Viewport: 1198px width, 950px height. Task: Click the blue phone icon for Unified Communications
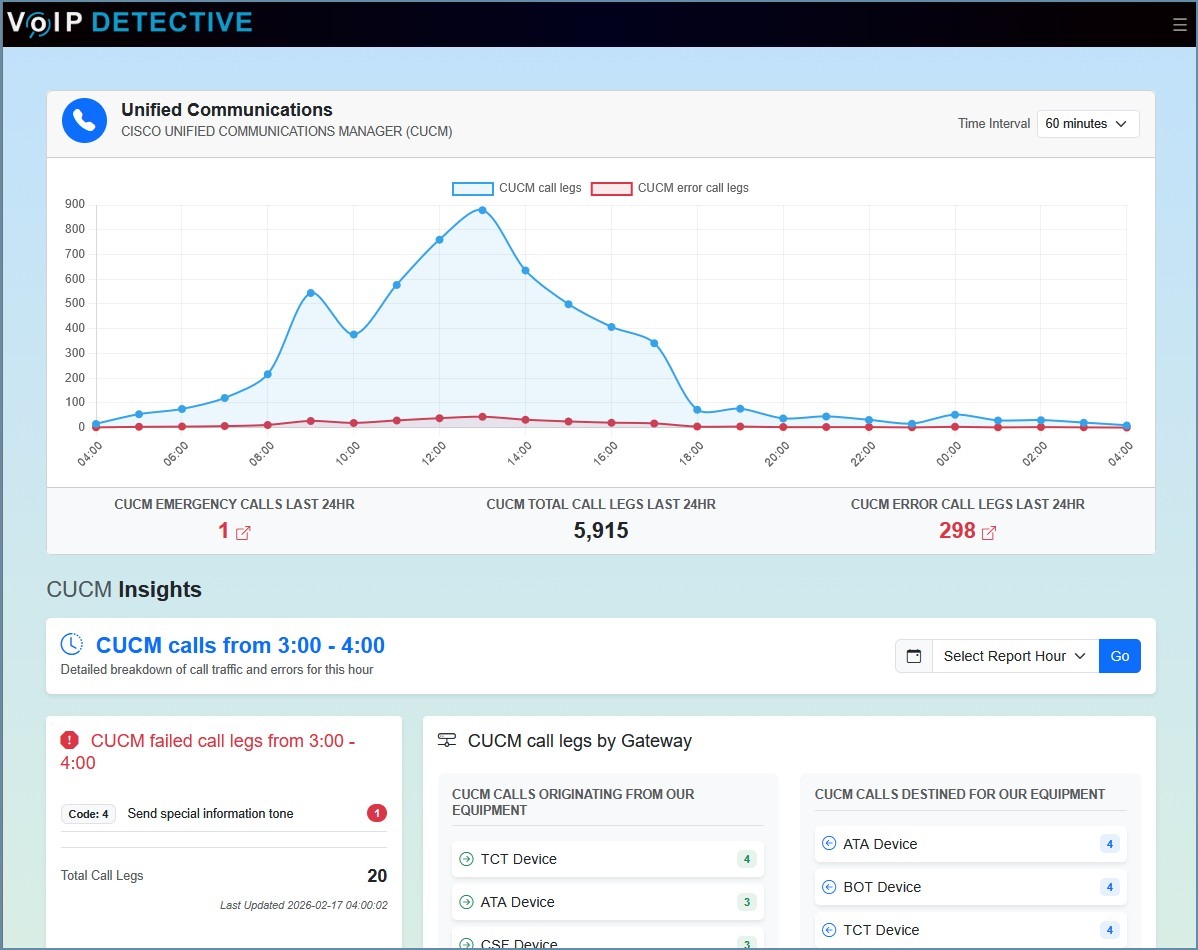click(84, 120)
